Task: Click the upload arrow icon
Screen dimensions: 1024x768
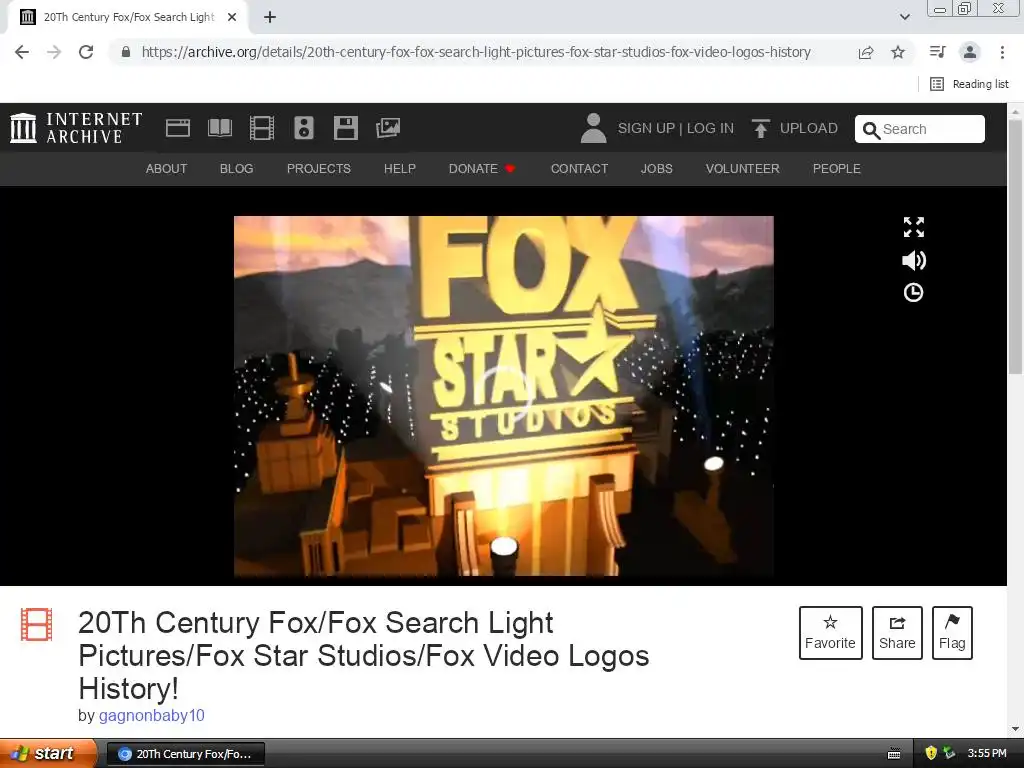Action: (760, 128)
